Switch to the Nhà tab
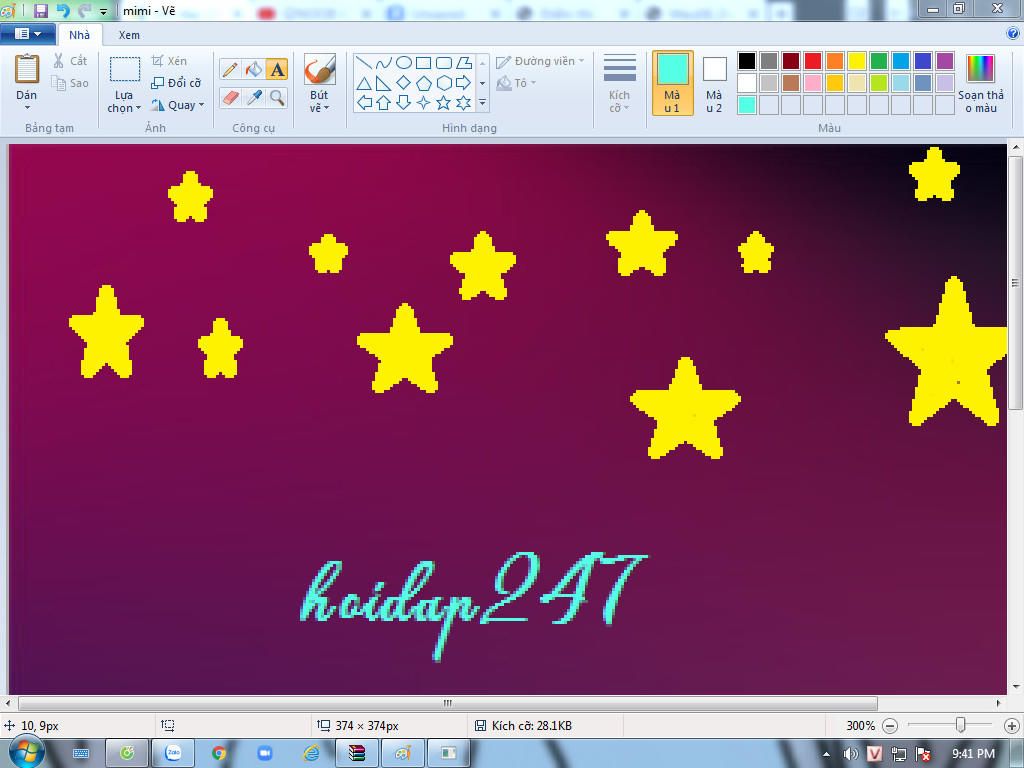This screenshot has width=1024, height=768. 80,35
